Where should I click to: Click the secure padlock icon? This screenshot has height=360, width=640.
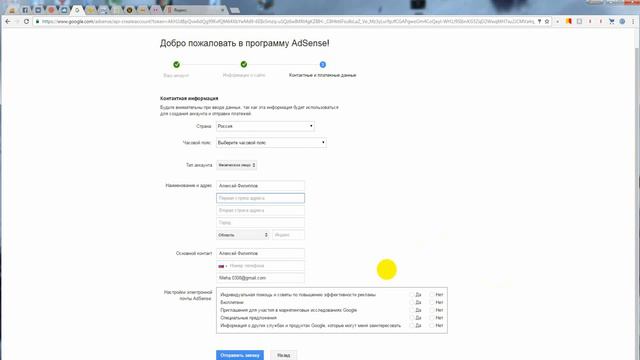tap(37, 21)
